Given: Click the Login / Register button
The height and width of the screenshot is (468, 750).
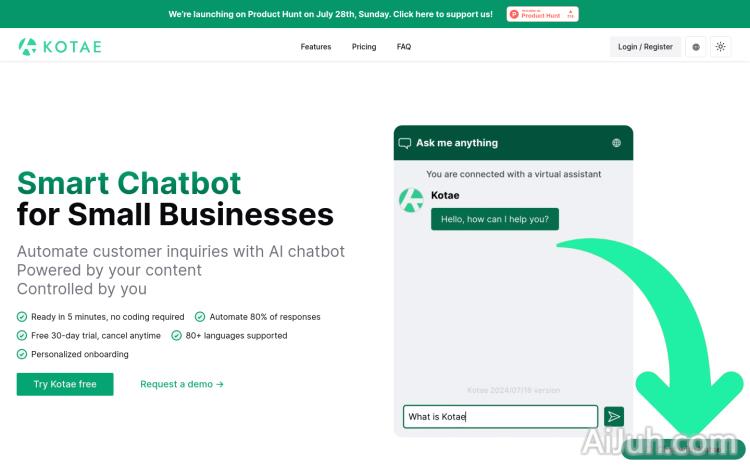Looking at the screenshot, I should (x=645, y=47).
